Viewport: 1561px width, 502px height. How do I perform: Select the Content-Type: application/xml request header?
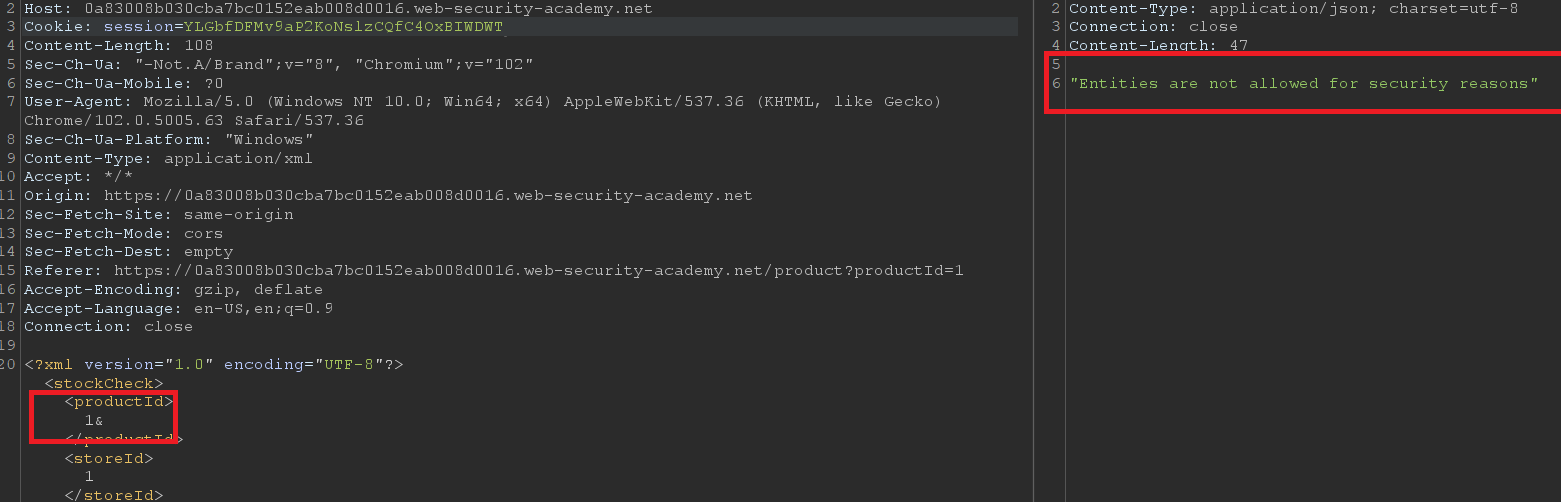pyautogui.click(x=168, y=158)
